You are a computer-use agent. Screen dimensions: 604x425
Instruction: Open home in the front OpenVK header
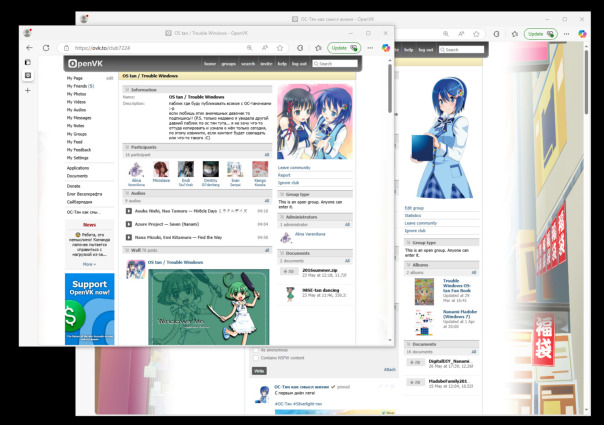[x=210, y=64]
